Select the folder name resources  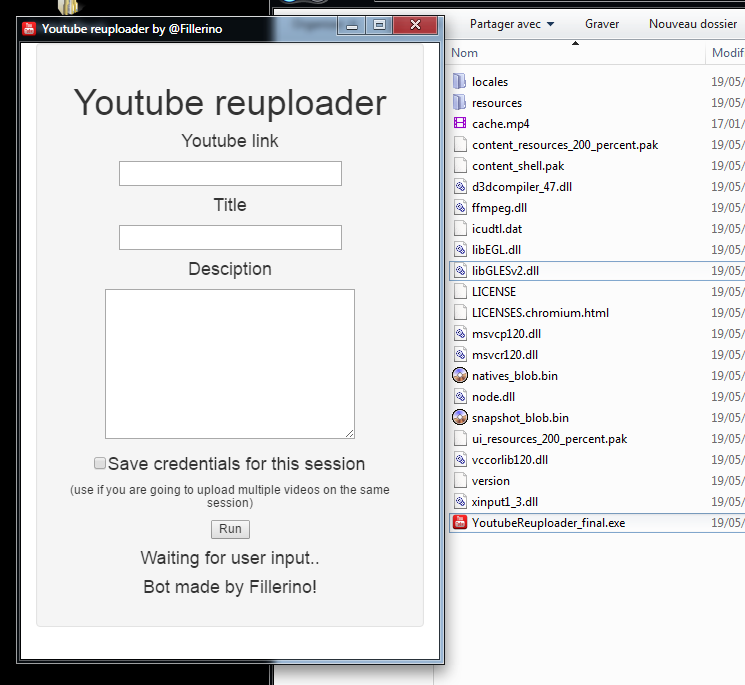497,103
